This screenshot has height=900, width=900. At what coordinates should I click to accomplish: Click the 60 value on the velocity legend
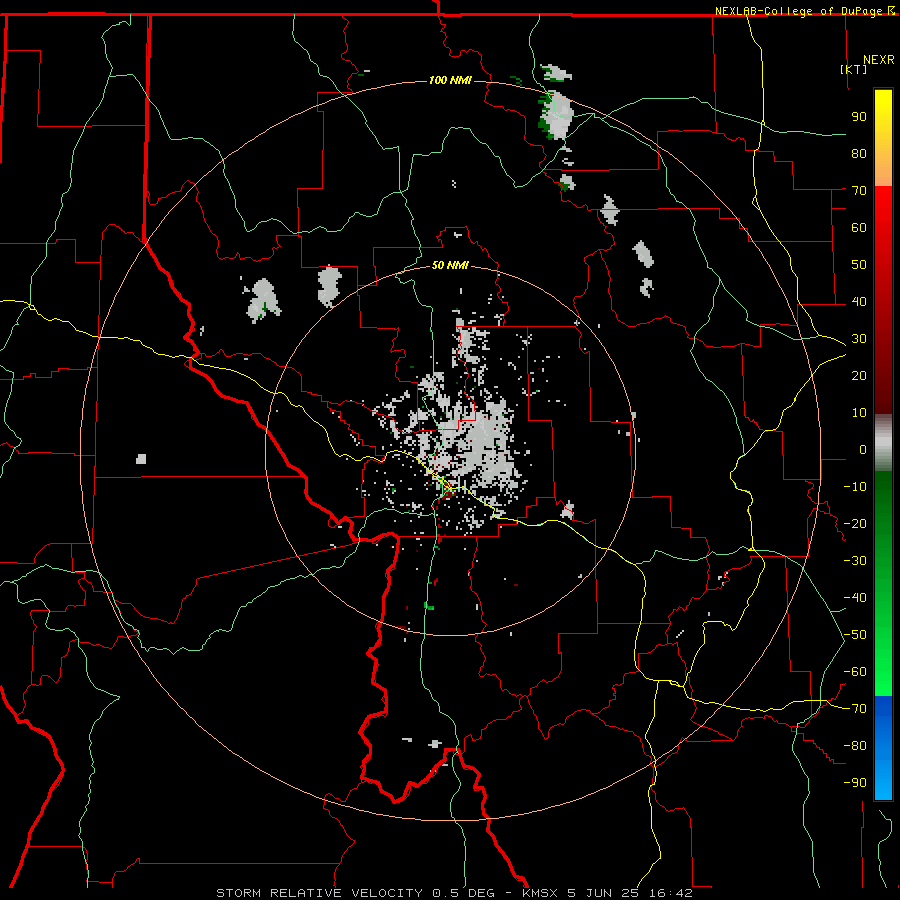(859, 227)
